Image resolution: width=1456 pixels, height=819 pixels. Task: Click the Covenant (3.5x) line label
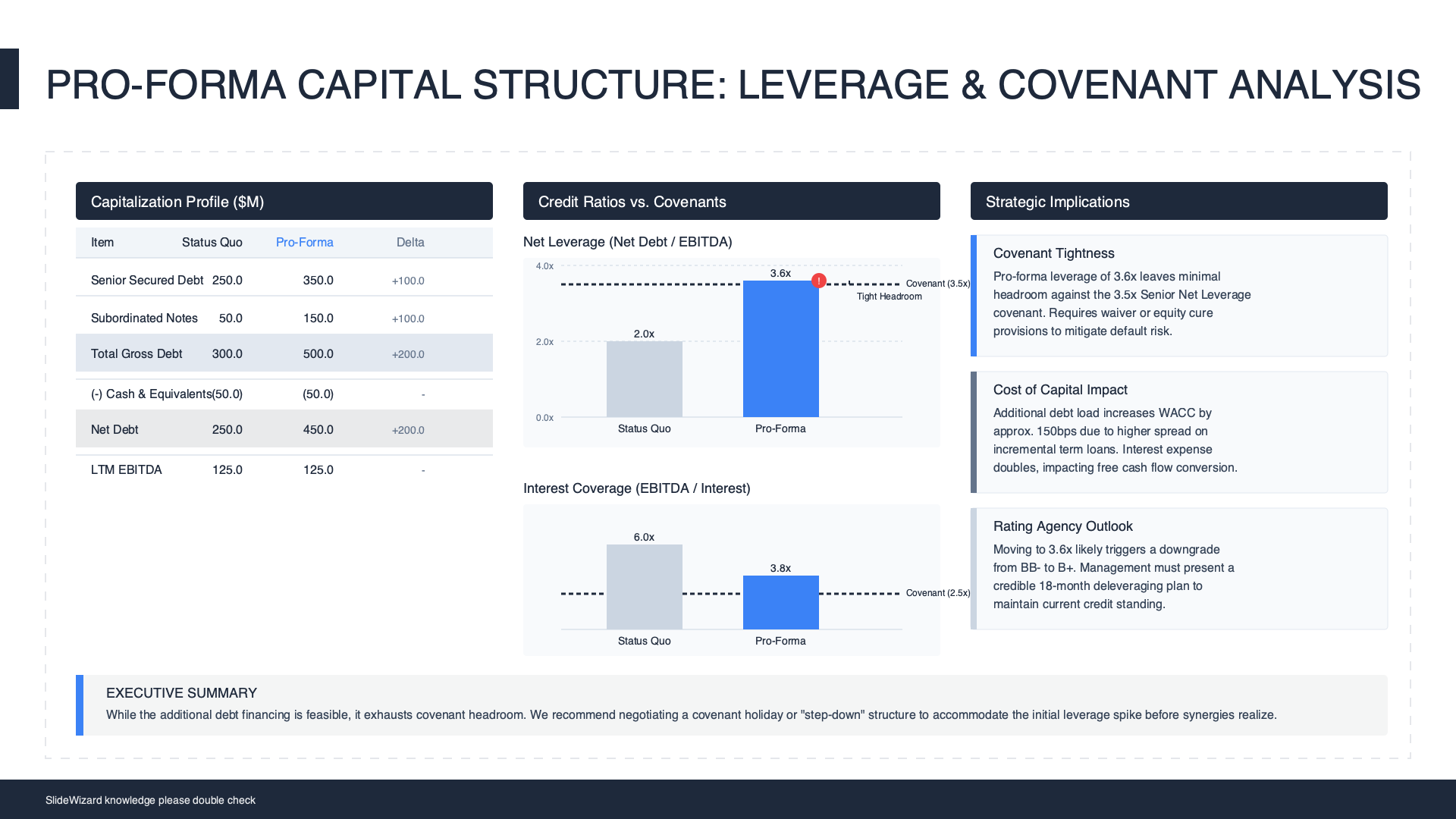(937, 284)
